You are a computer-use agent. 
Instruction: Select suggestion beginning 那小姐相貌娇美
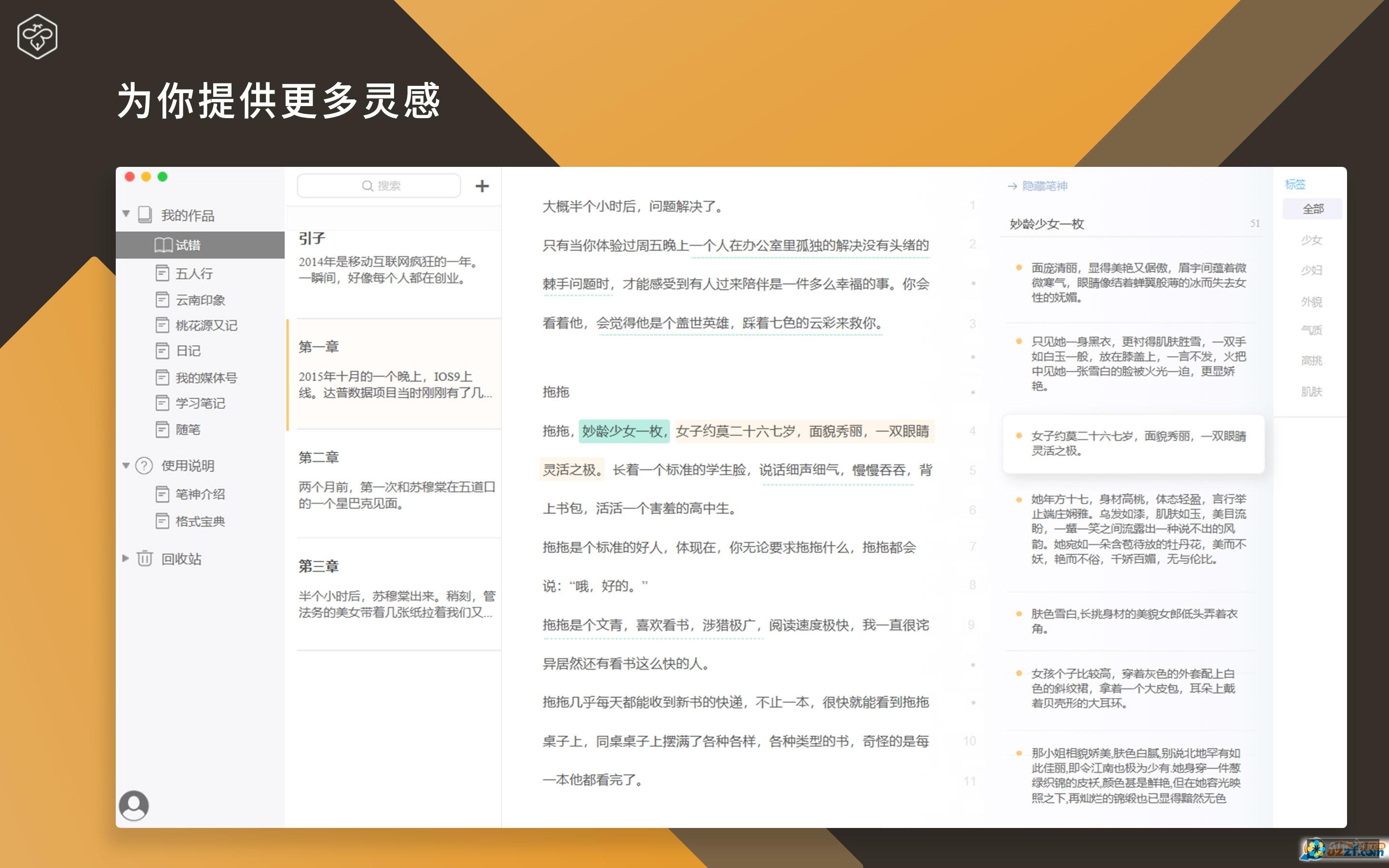pyautogui.click(x=1136, y=775)
